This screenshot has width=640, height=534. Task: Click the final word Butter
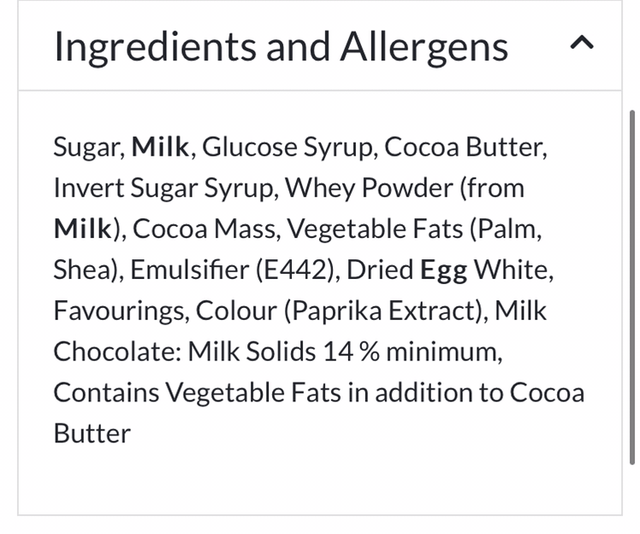coord(92,433)
